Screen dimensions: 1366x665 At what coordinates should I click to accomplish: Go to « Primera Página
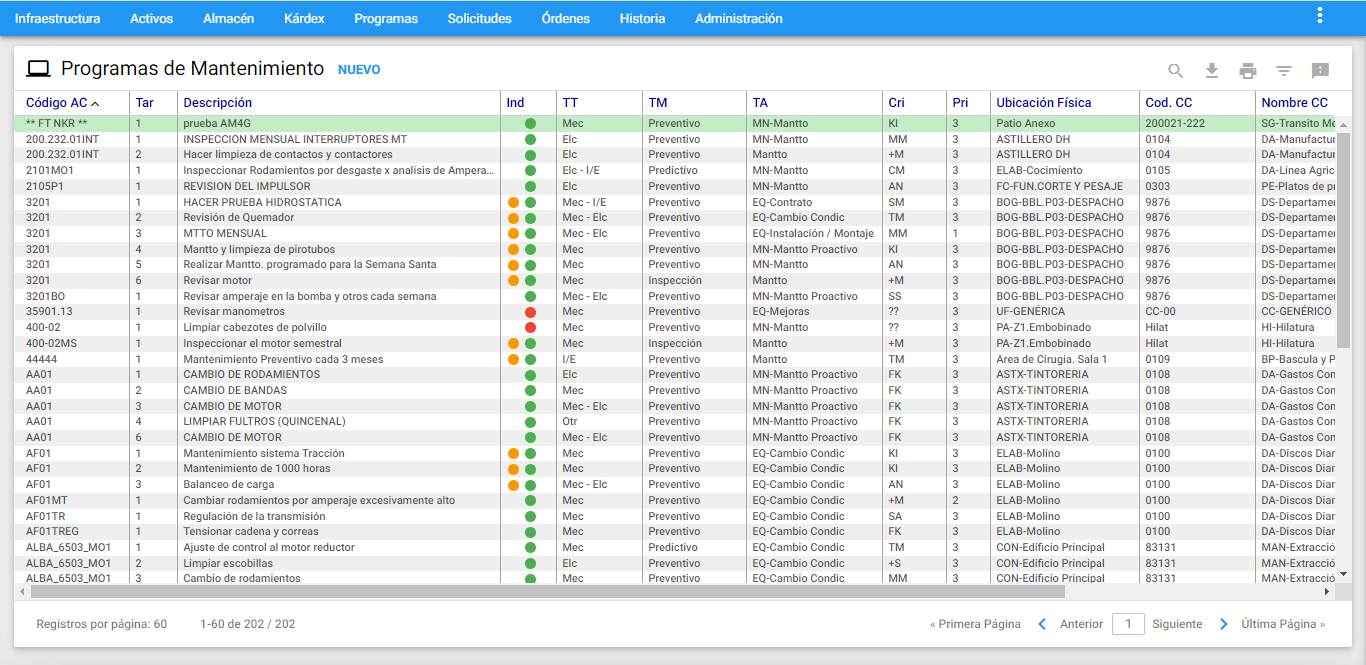tap(975, 624)
